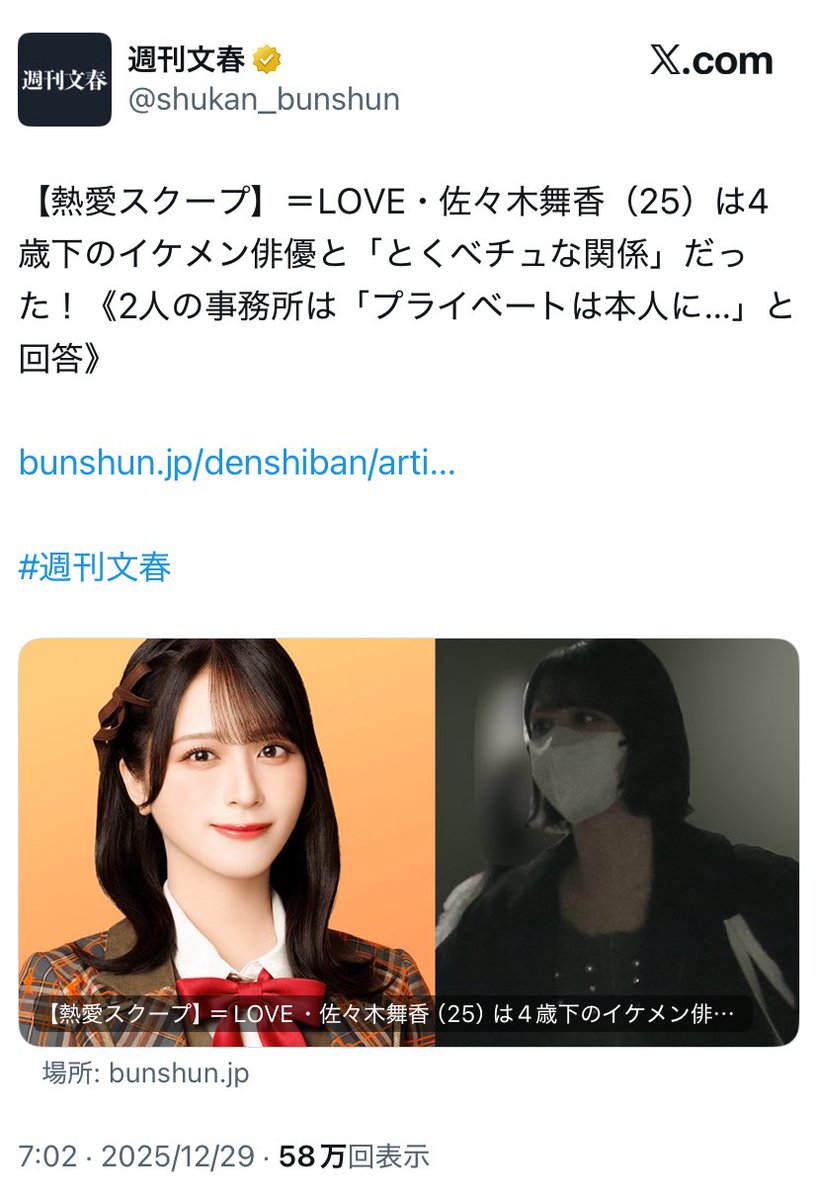Click the 回答》 text ending the tweet
The width and height of the screenshot is (817, 1200).
[x=60, y=359]
